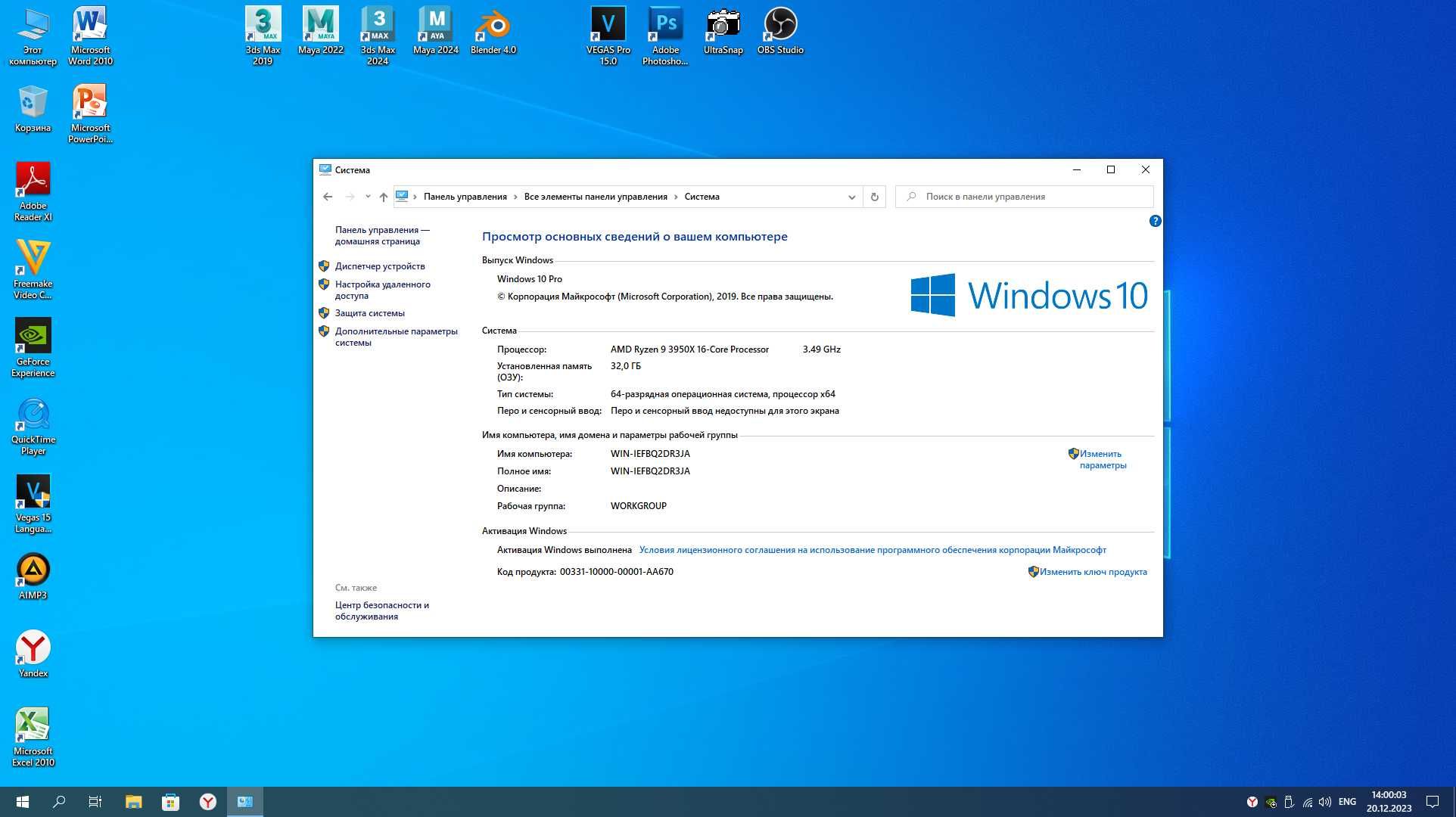Select the Maya 2024 desktop shortcut

click(435, 30)
